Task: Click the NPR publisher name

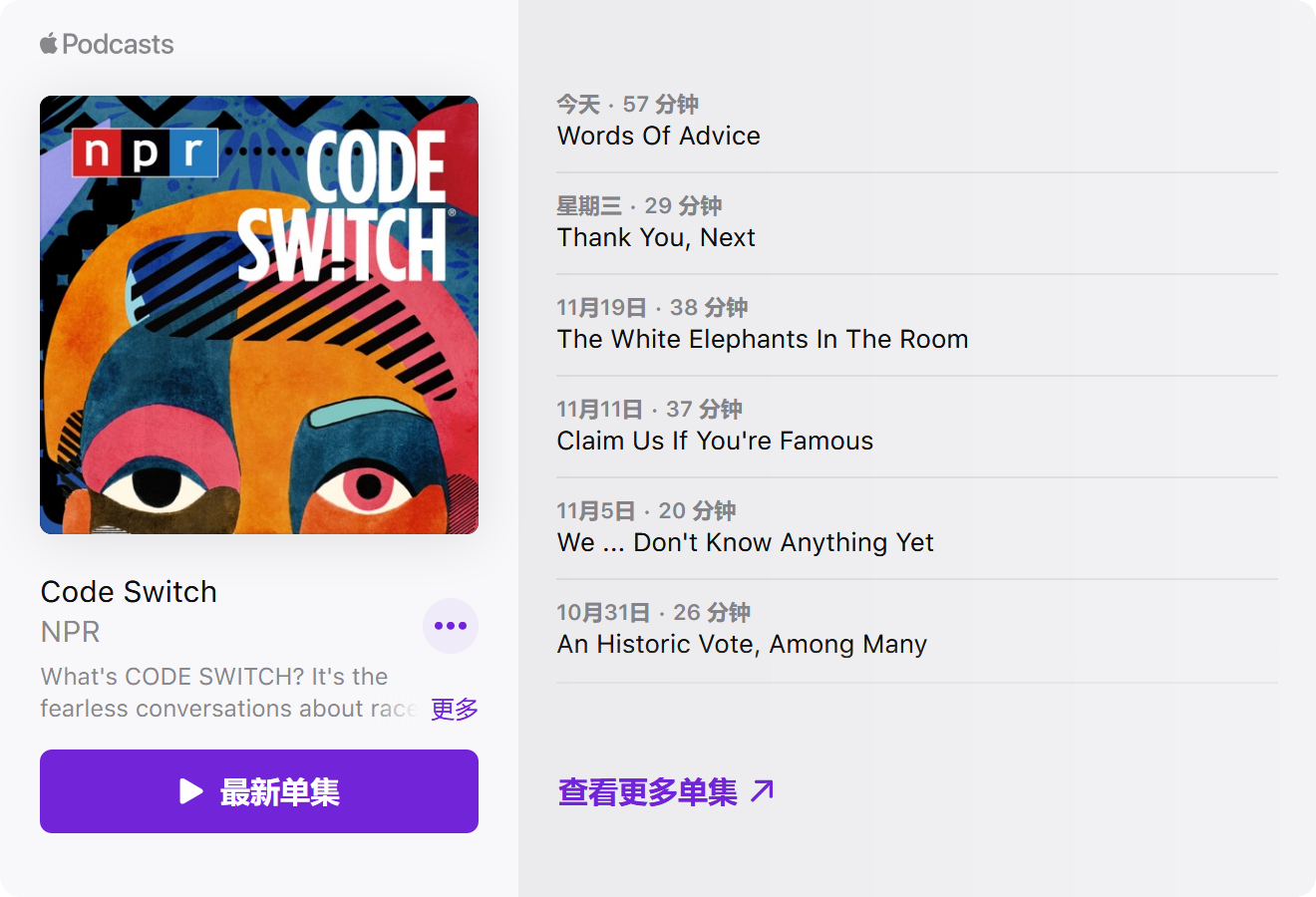Action: 70,632
